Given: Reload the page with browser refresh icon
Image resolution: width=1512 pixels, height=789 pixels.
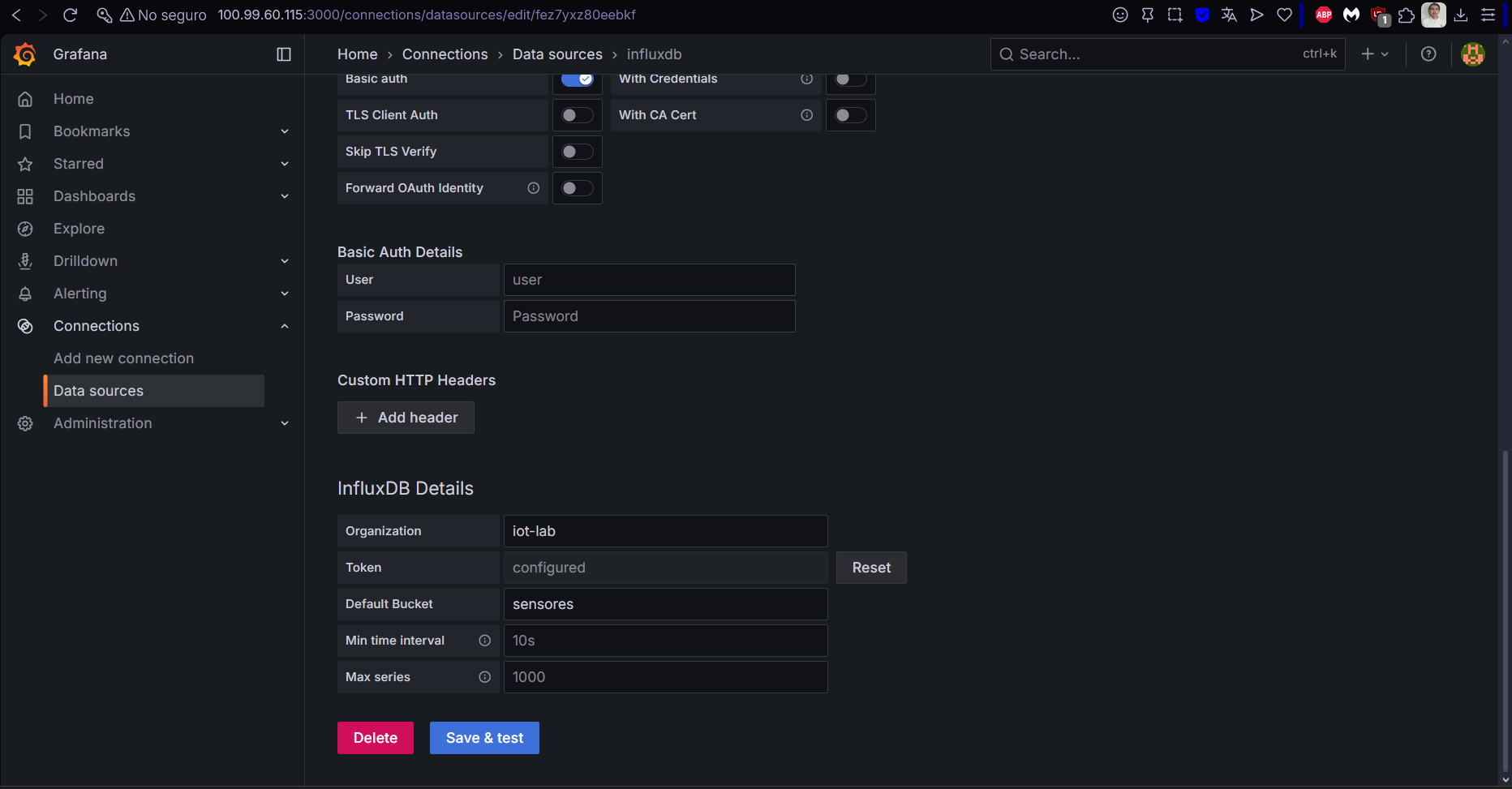Looking at the screenshot, I should 71,15.
